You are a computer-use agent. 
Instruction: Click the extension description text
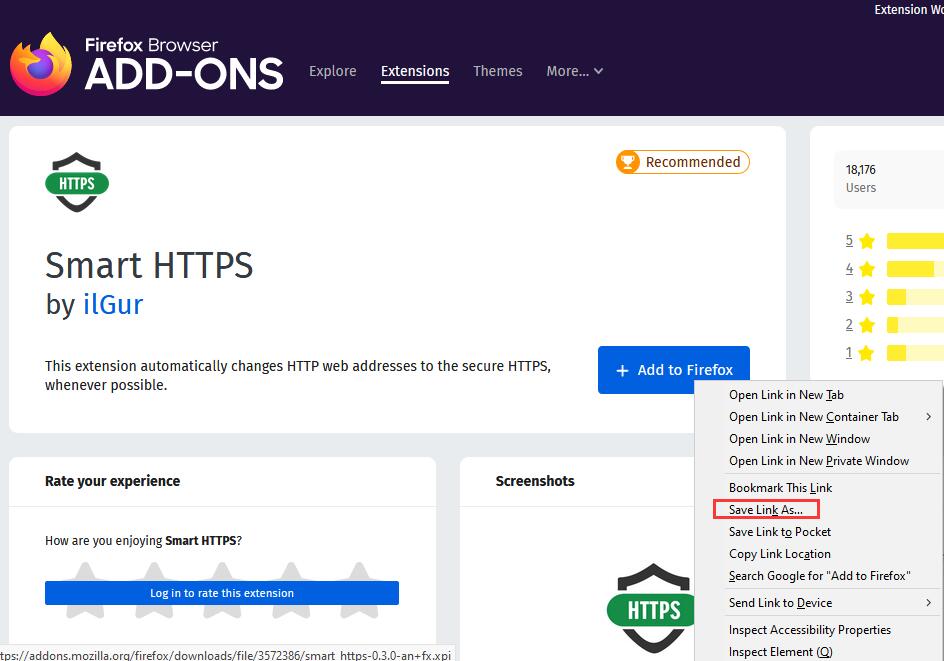(298, 376)
